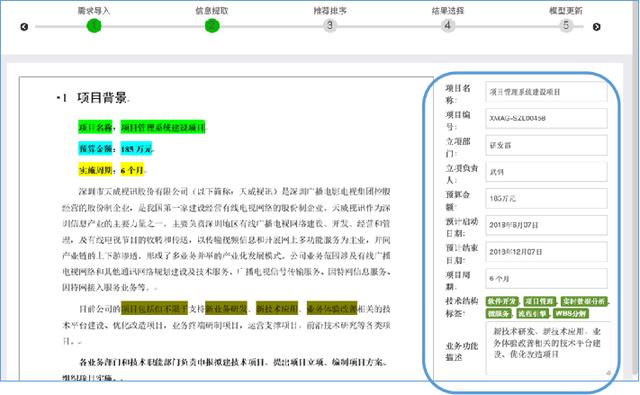This screenshot has width=640, height=395.
Task: Click the olive highlighted 业务体验改善 phrase
Action: (x=332, y=308)
